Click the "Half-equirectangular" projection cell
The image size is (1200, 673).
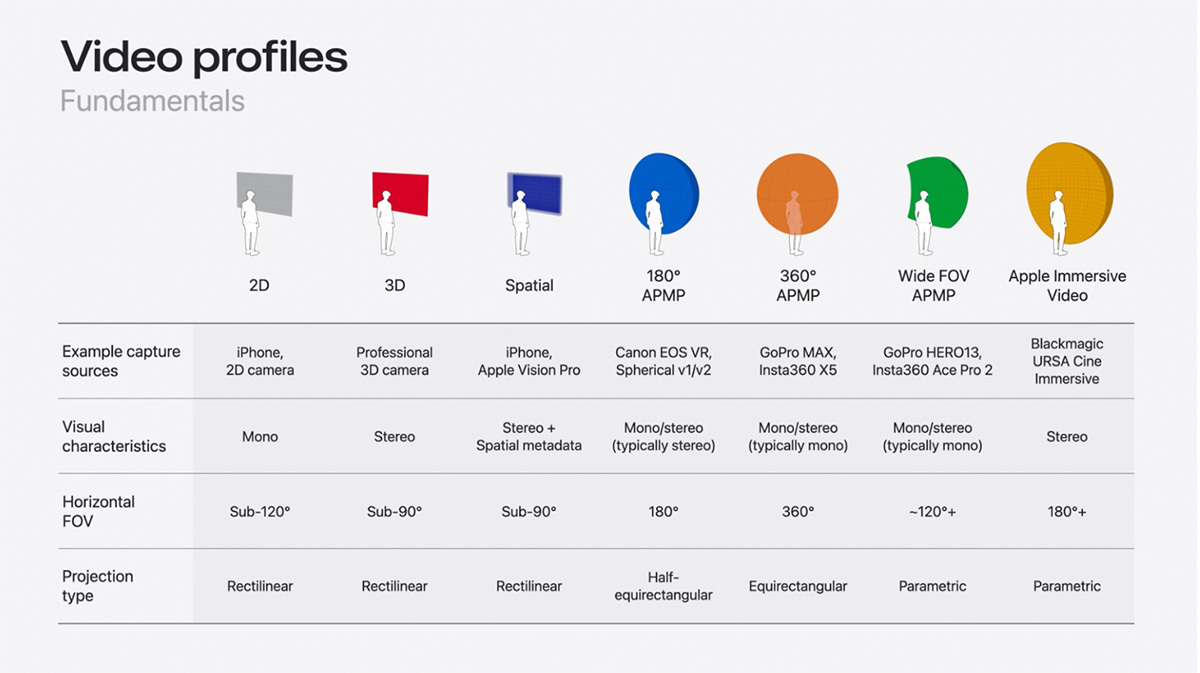tap(663, 586)
